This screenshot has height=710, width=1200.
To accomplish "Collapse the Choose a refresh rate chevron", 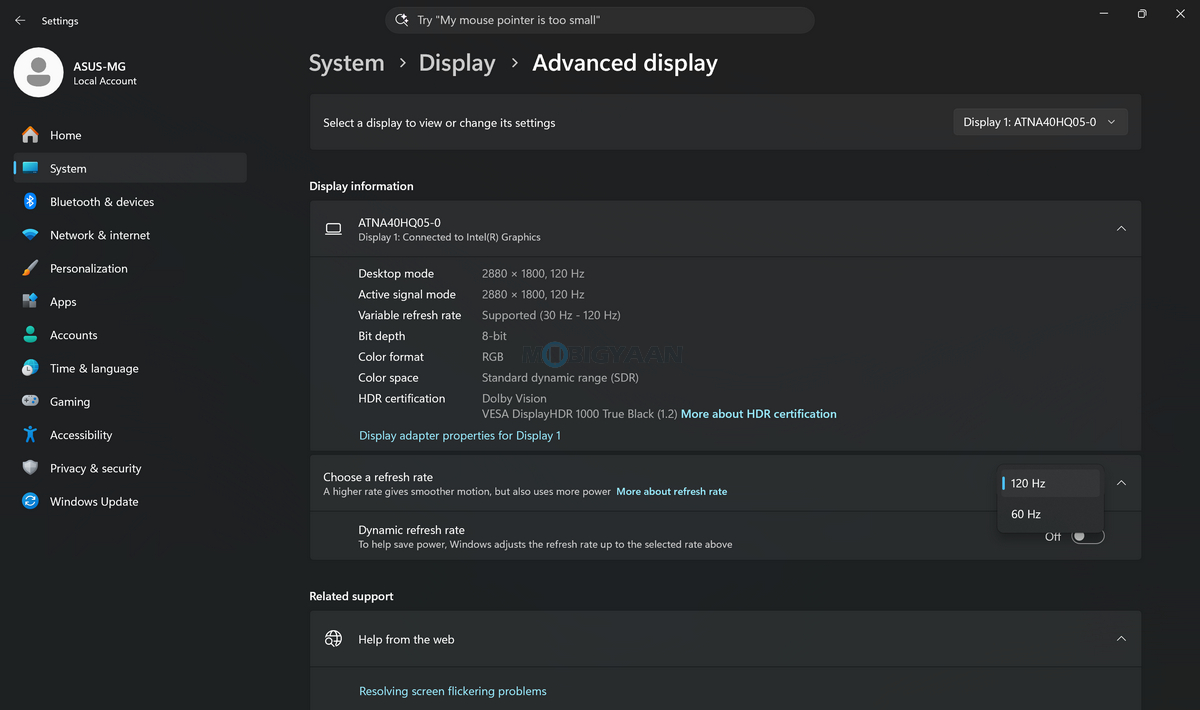I will click(1121, 483).
